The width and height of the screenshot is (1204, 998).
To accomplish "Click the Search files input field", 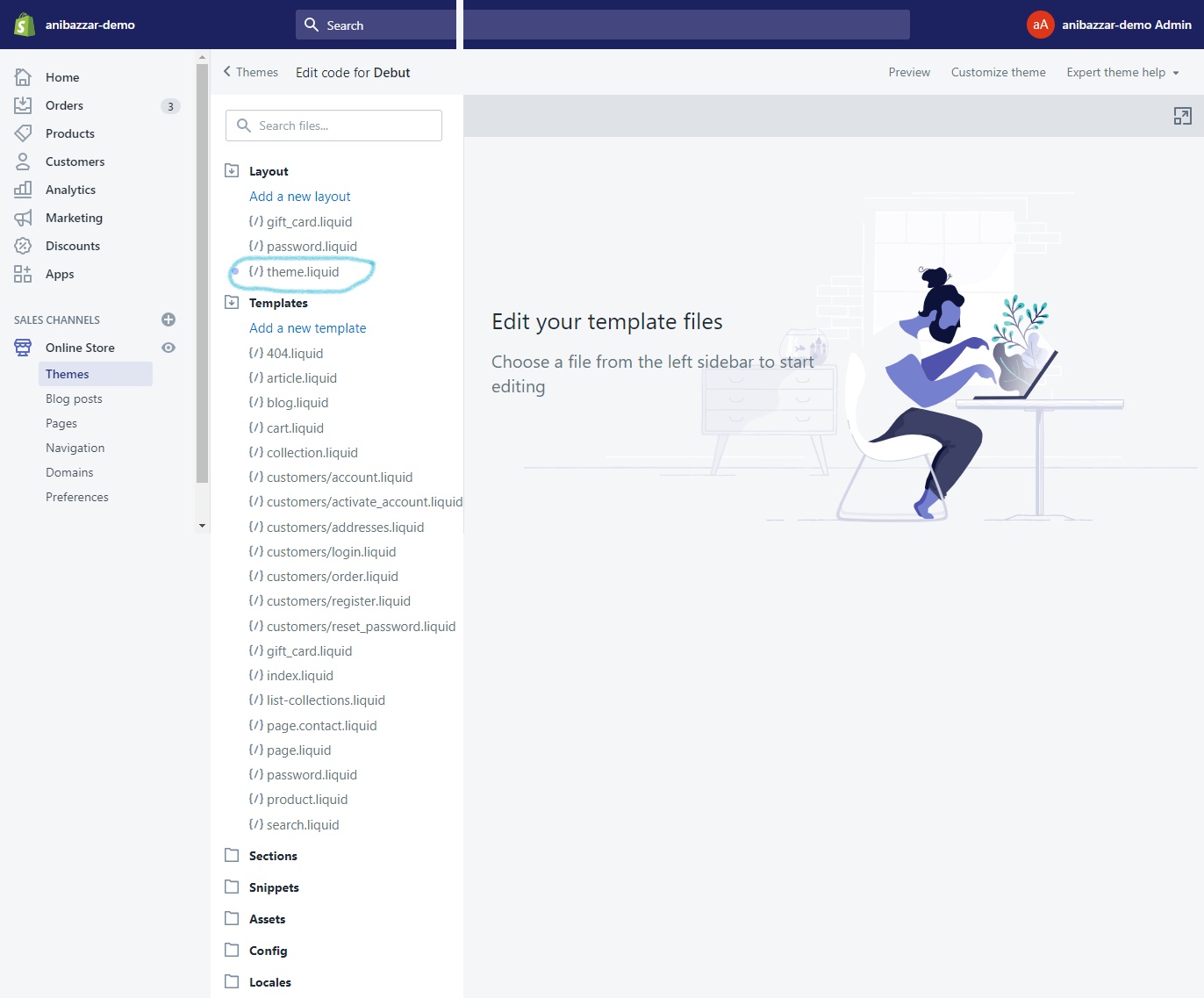I will (x=333, y=126).
